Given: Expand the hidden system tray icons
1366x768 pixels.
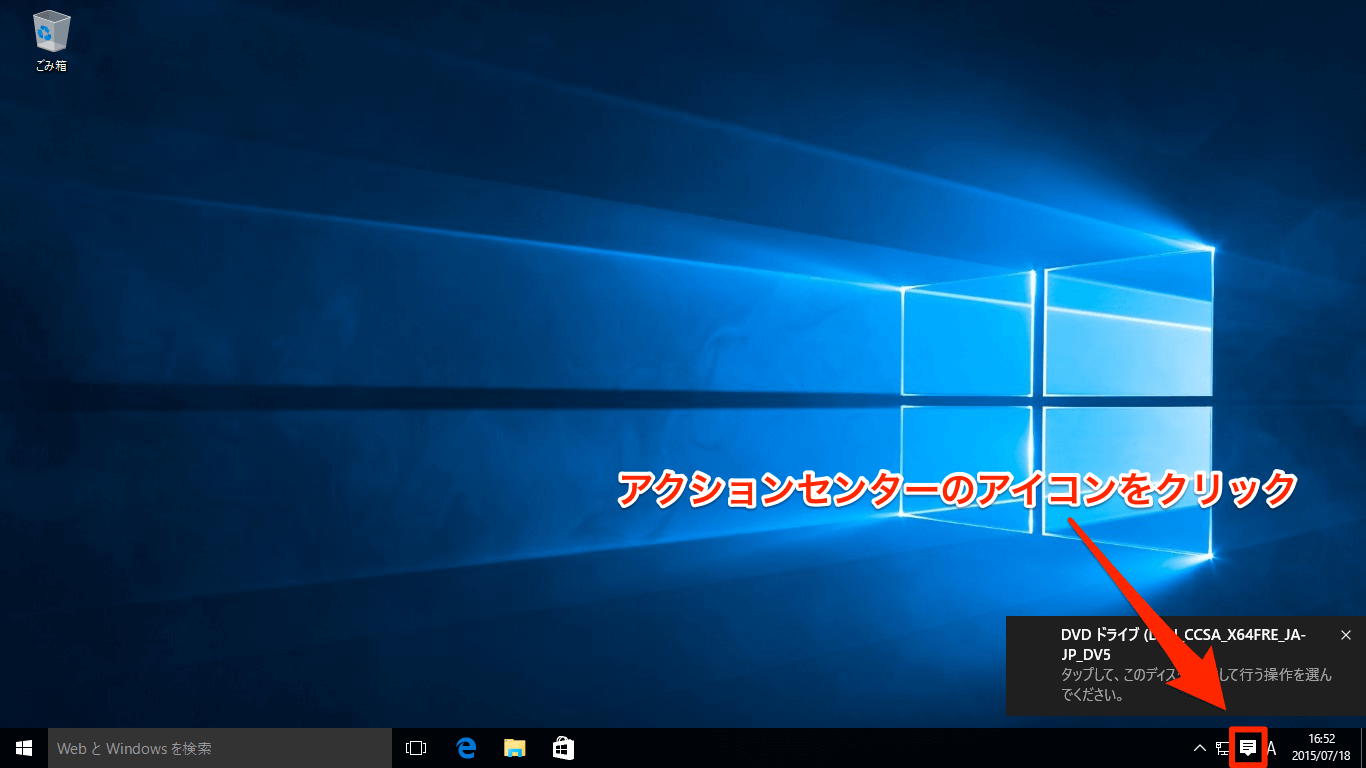Looking at the screenshot, I should click(x=1200, y=748).
